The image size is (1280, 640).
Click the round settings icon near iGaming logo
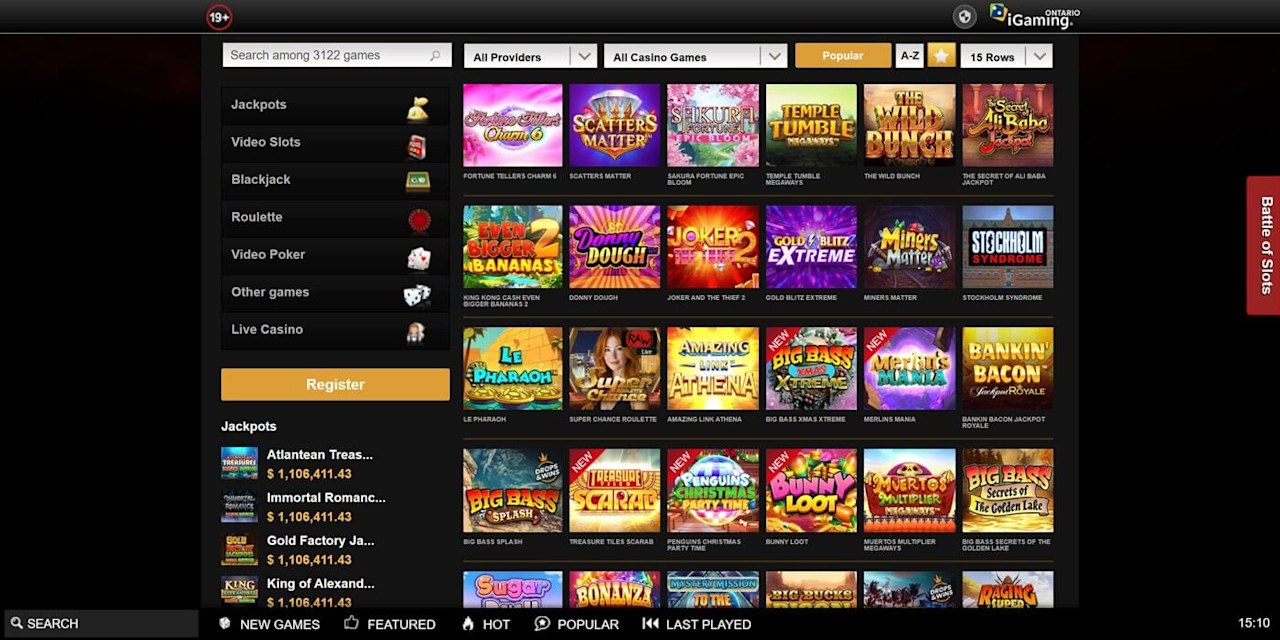click(x=964, y=16)
